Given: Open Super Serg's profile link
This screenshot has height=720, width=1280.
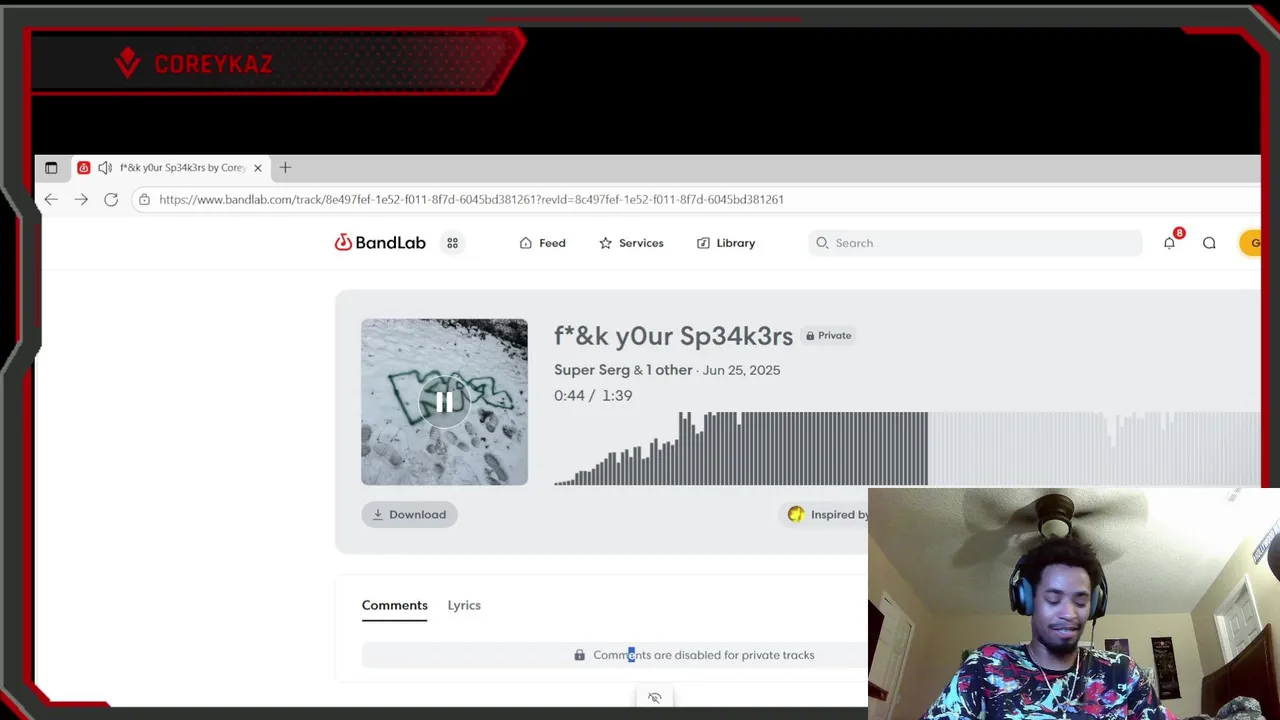Looking at the screenshot, I should [592, 370].
